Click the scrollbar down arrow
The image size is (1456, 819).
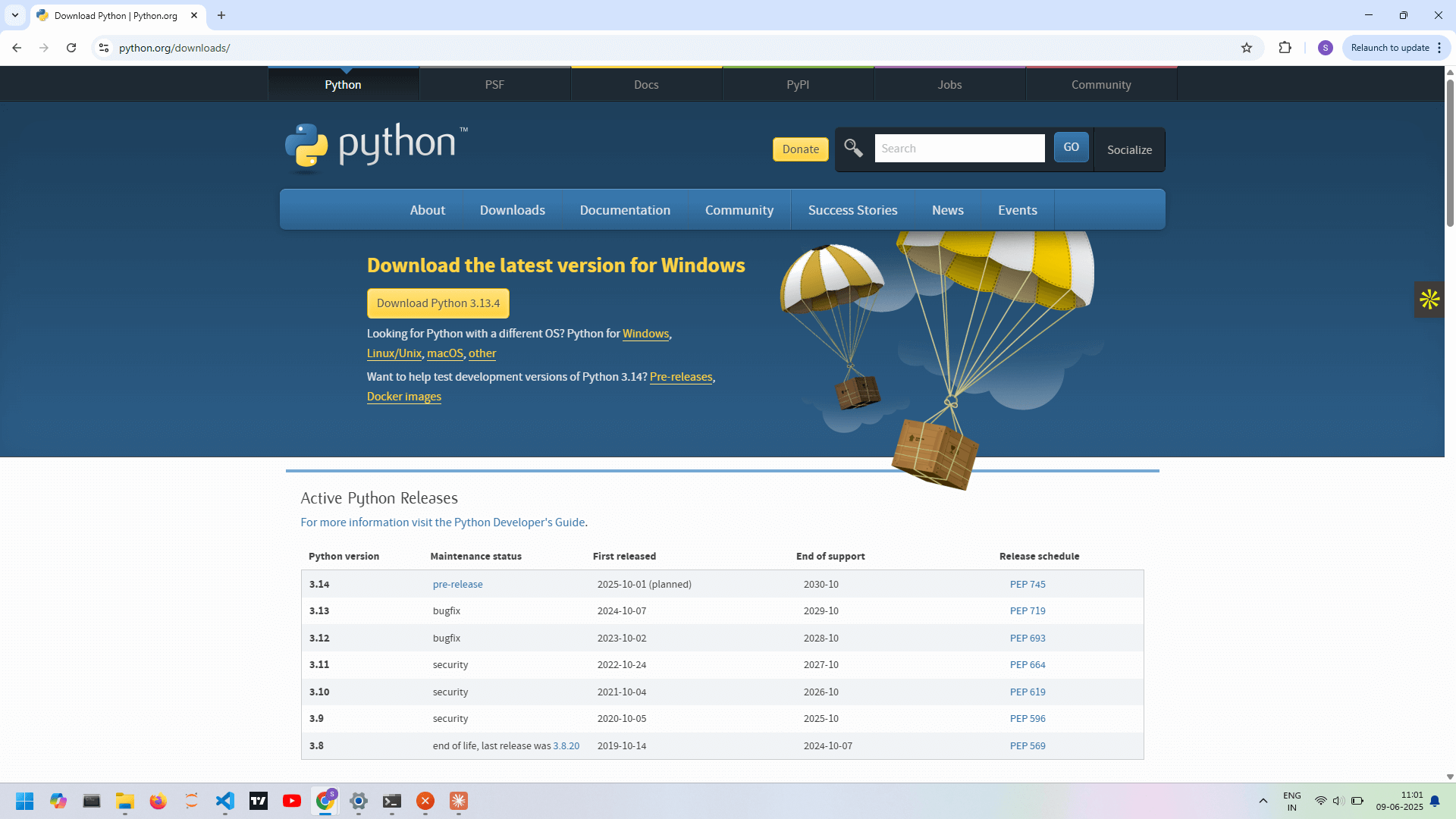(1450, 777)
